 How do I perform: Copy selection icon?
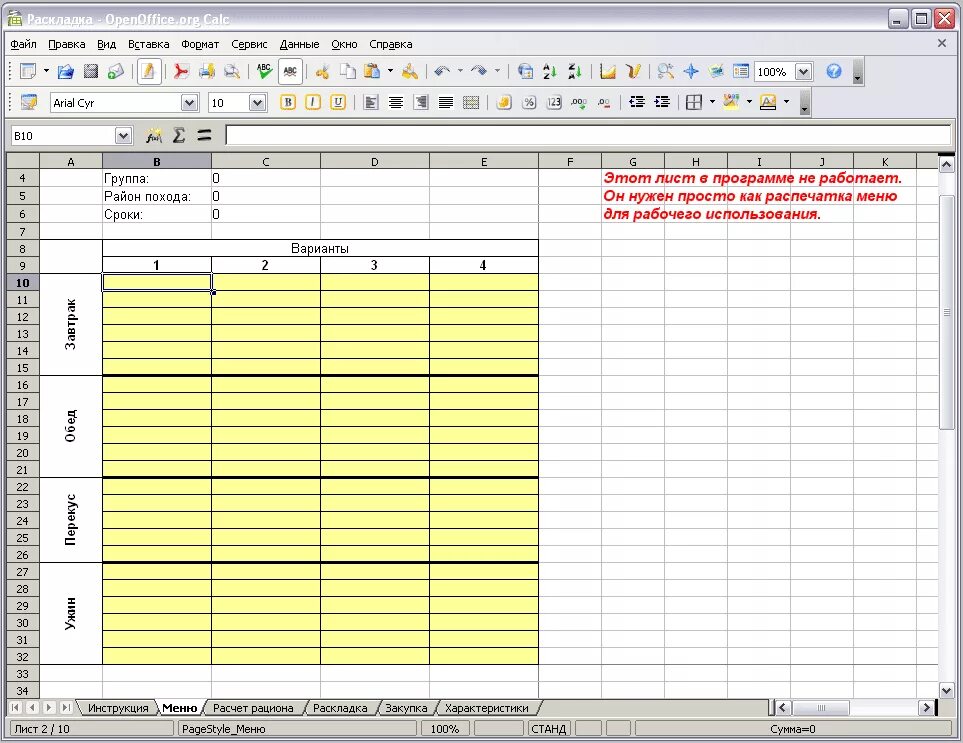348,71
